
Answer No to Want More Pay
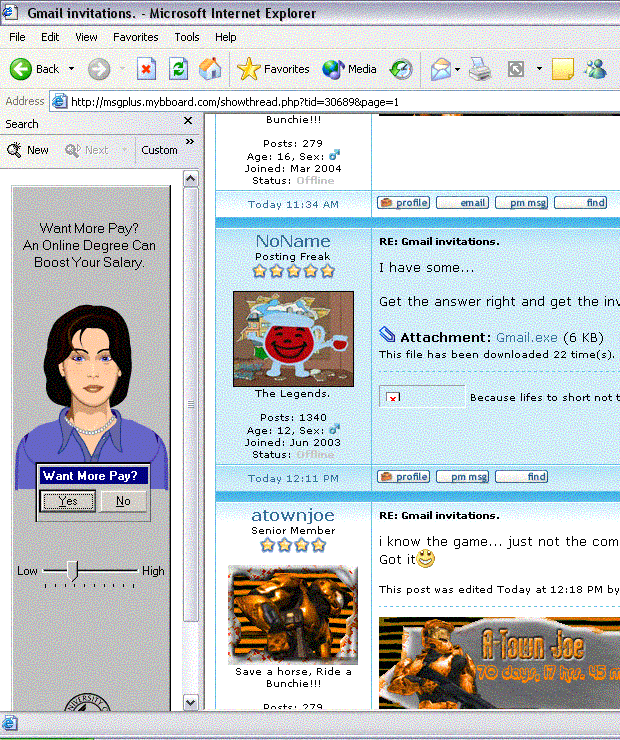pyautogui.click(x=123, y=501)
